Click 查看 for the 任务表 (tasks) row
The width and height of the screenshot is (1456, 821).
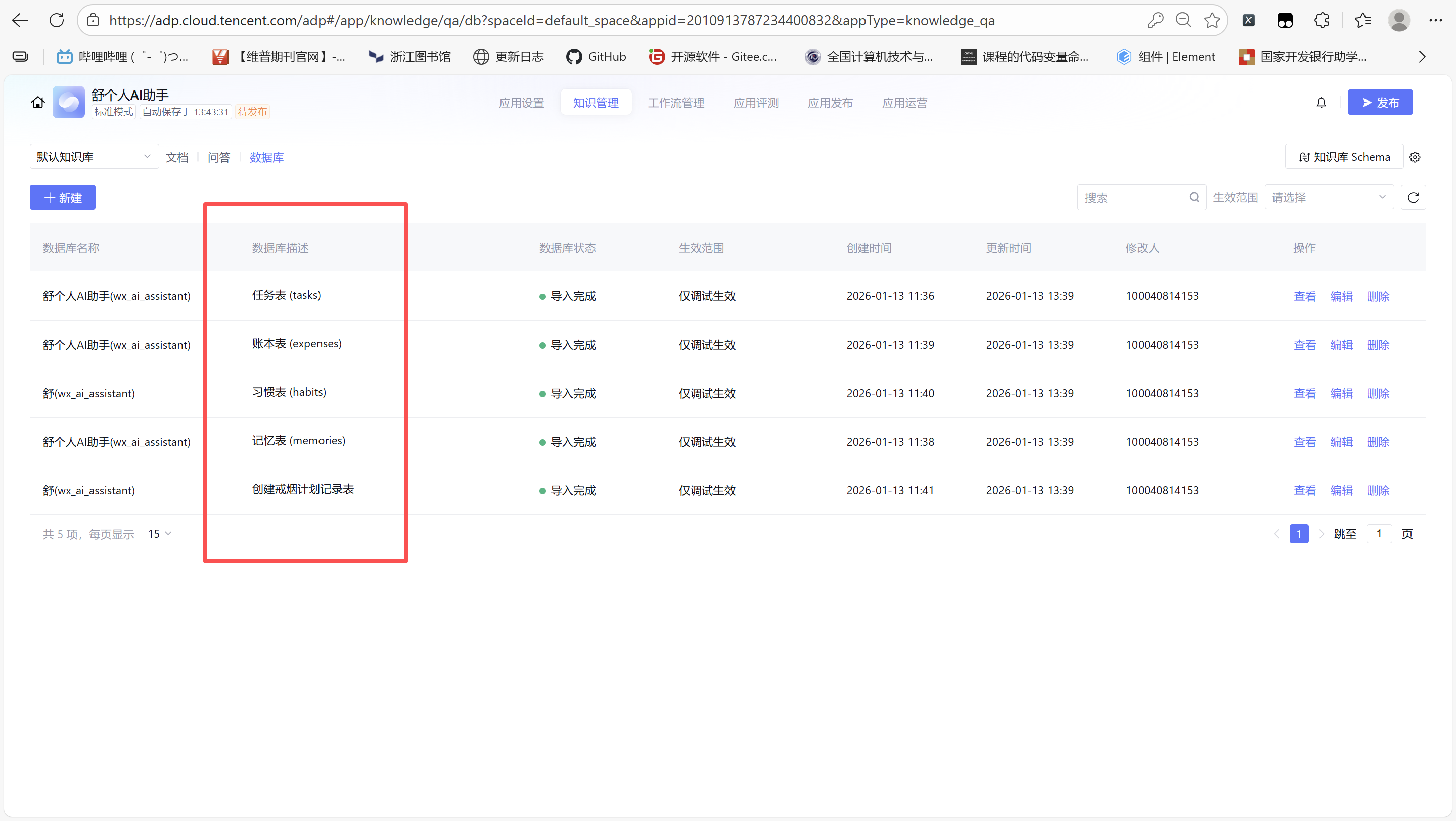[1304, 296]
